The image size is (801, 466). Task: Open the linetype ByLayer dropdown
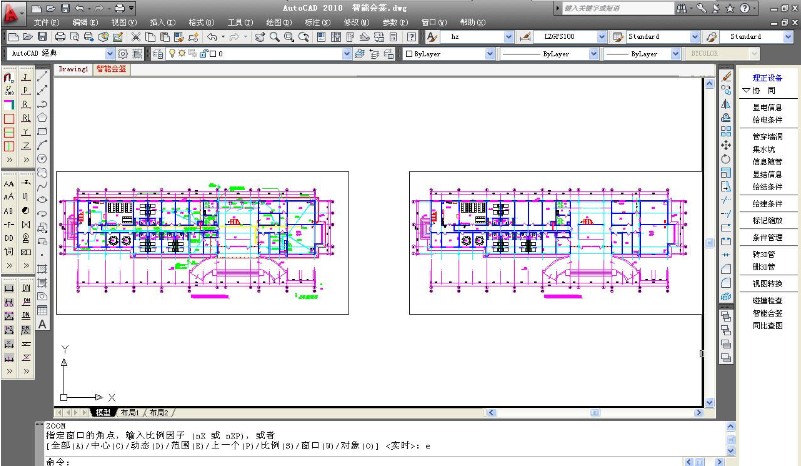(x=593, y=53)
